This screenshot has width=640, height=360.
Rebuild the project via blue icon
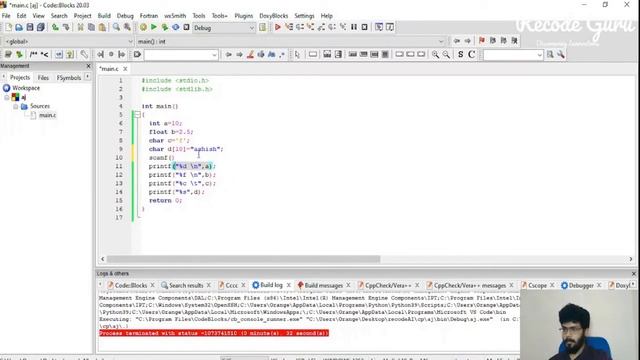176,27
